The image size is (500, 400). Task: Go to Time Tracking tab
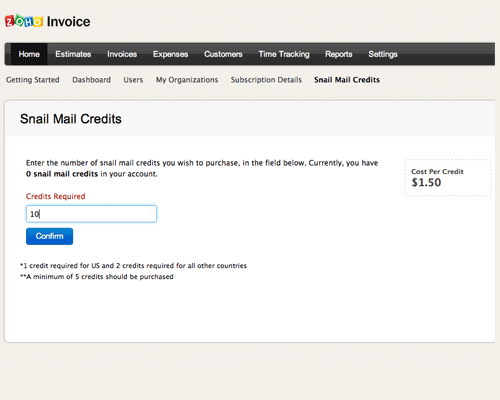[x=284, y=54]
